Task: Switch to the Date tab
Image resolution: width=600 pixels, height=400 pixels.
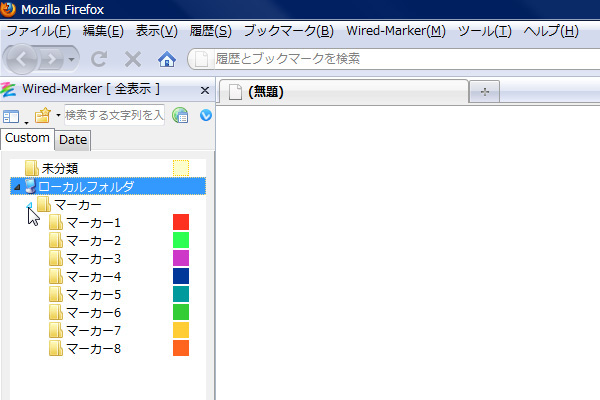Action: click(x=73, y=140)
